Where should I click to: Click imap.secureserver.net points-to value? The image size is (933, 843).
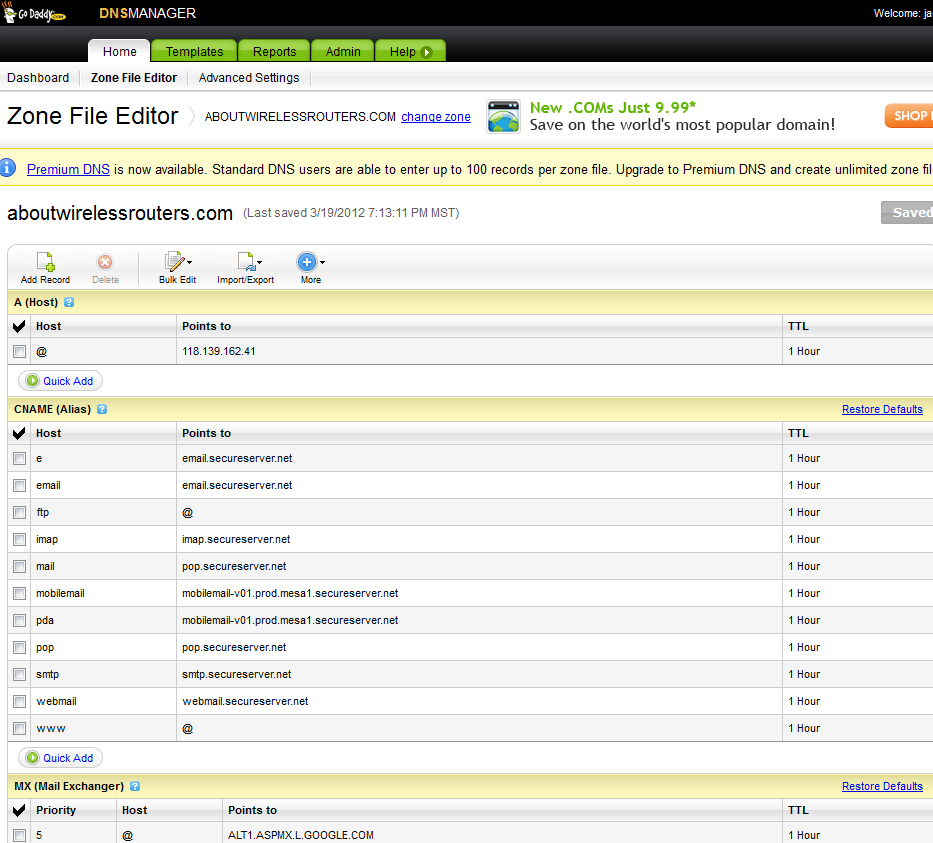[236, 540]
